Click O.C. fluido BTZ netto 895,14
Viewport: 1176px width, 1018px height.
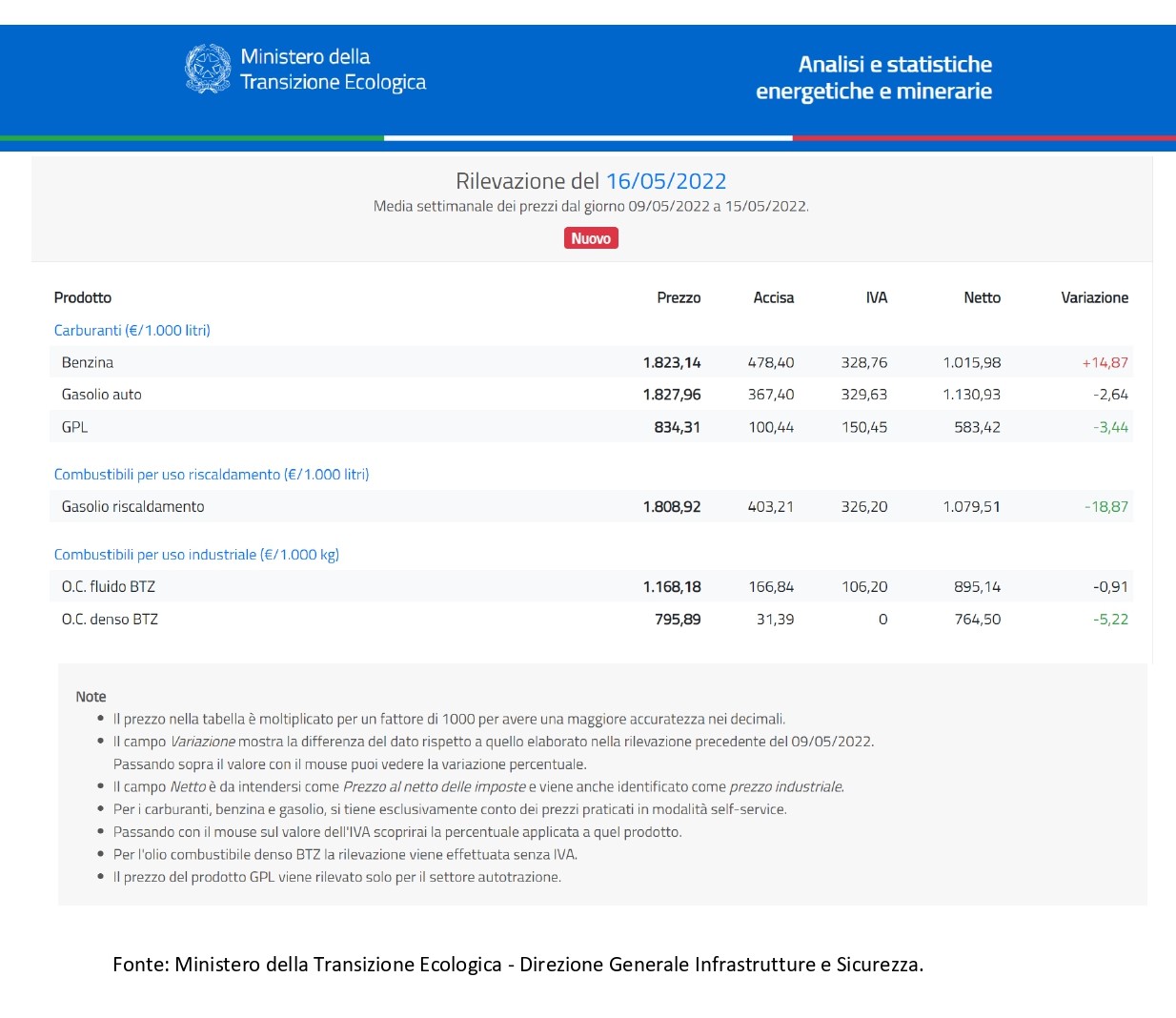(978, 586)
